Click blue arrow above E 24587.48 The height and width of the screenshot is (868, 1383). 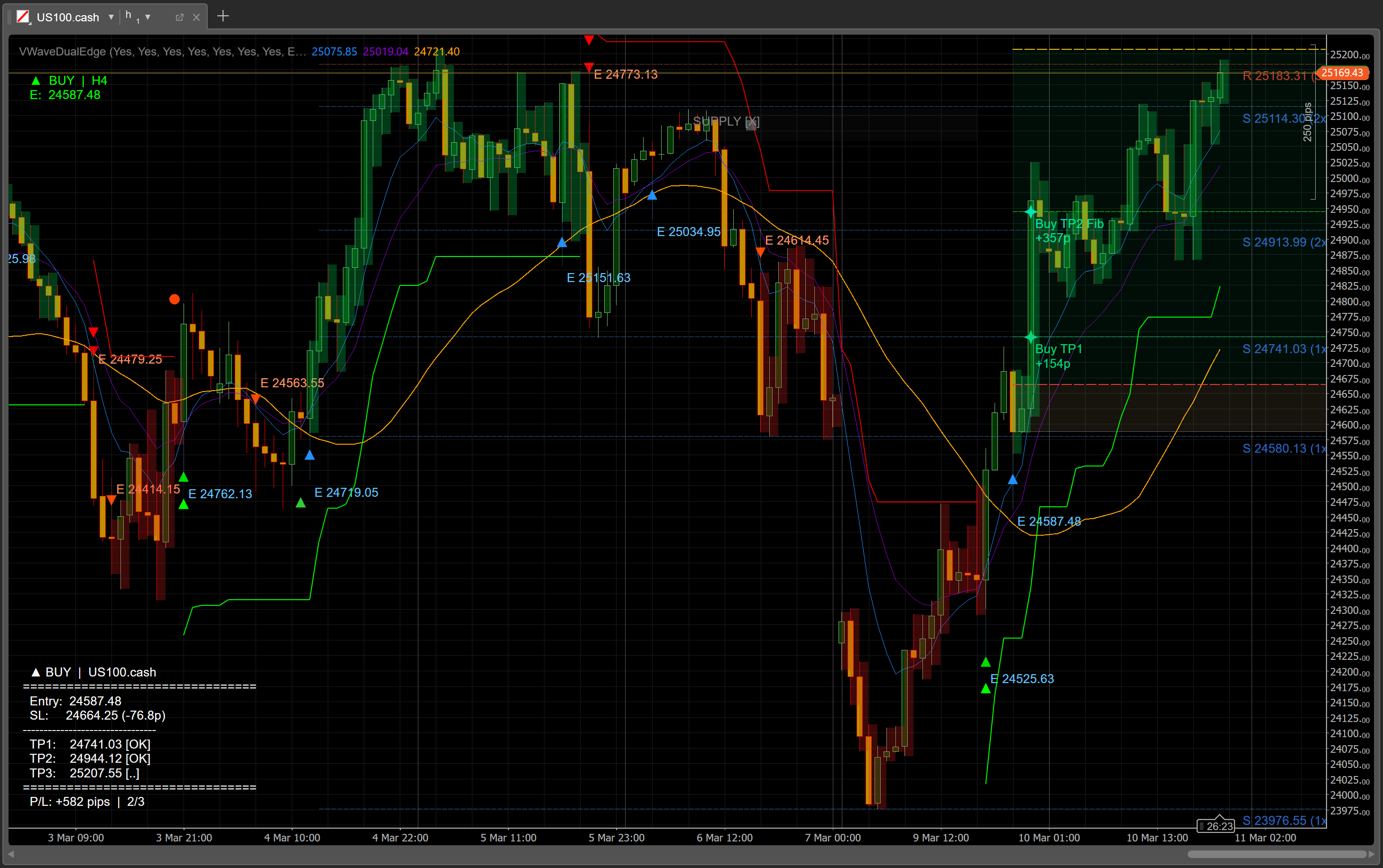tap(1013, 479)
